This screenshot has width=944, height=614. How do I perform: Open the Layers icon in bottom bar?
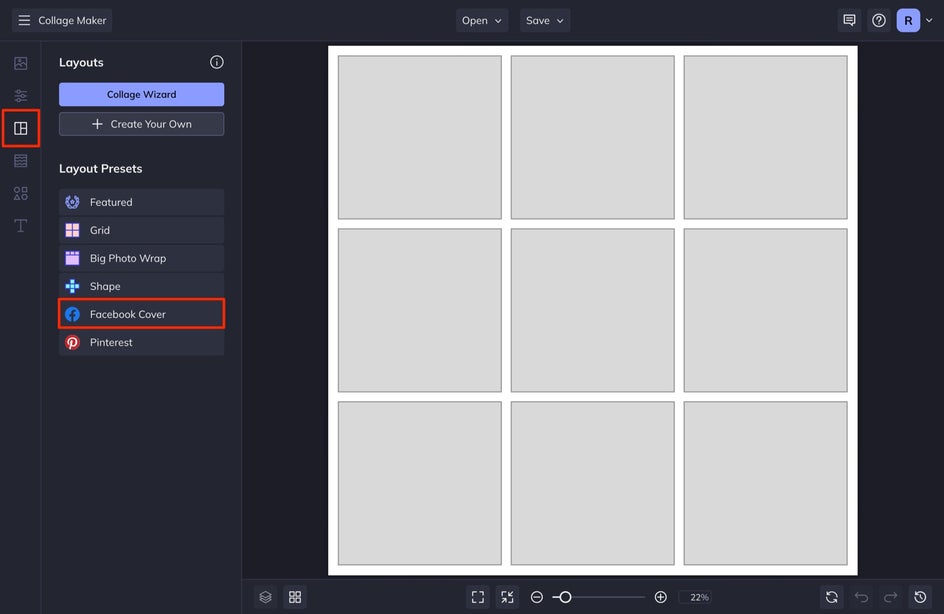[266, 597]
